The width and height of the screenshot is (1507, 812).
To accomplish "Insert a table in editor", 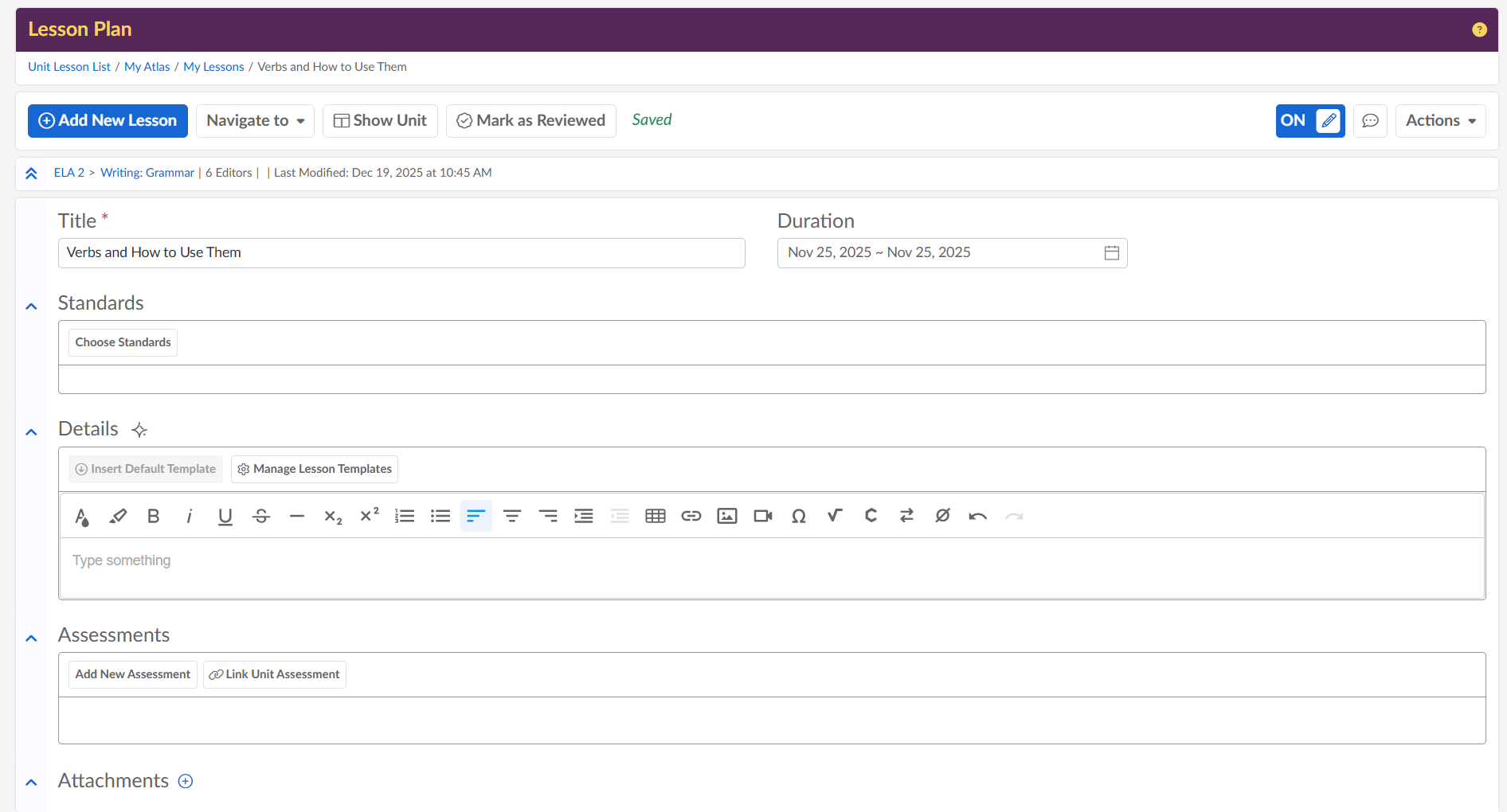I will coord(655,516).
